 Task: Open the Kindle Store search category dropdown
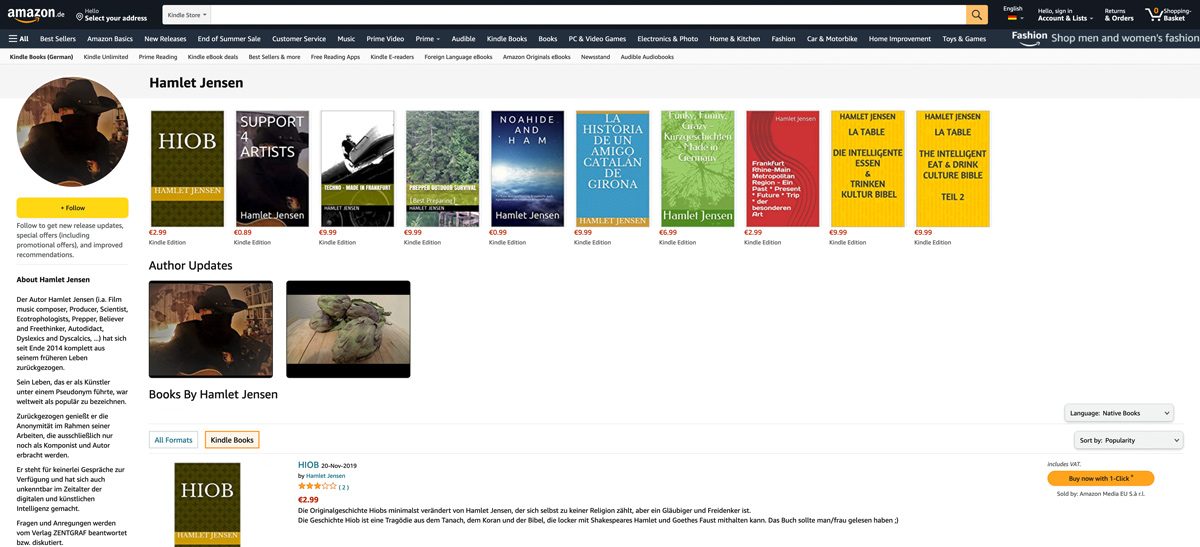coord(187,15)
